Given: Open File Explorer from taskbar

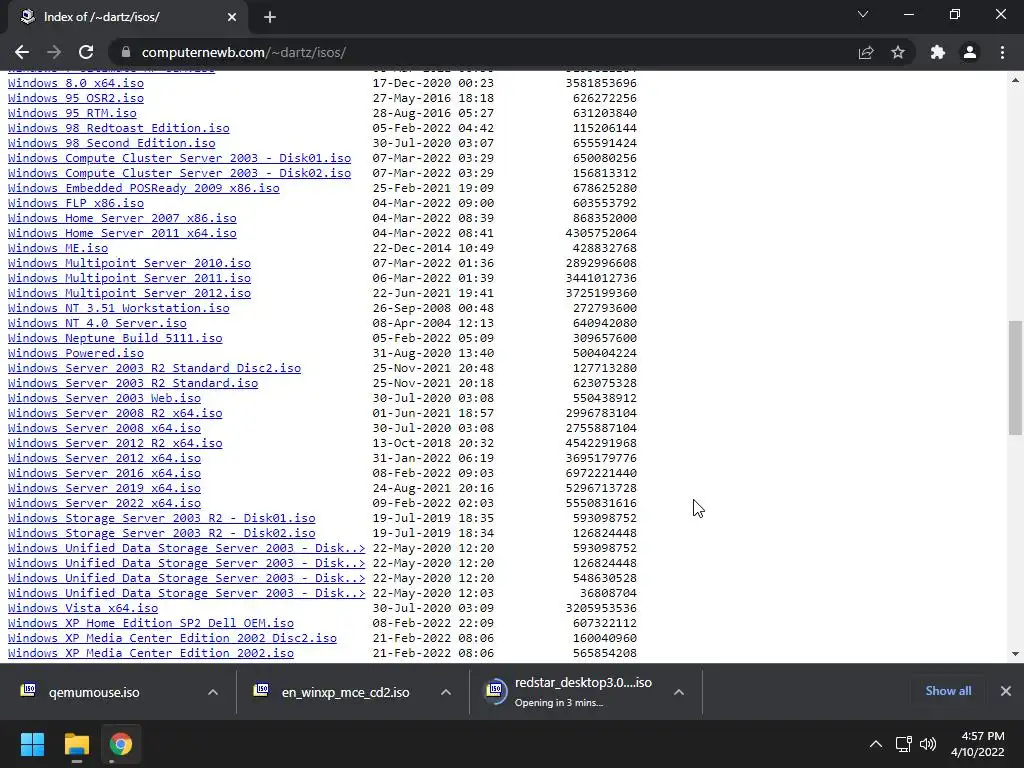Looking at the screenshot, I should tap(76, 744).
